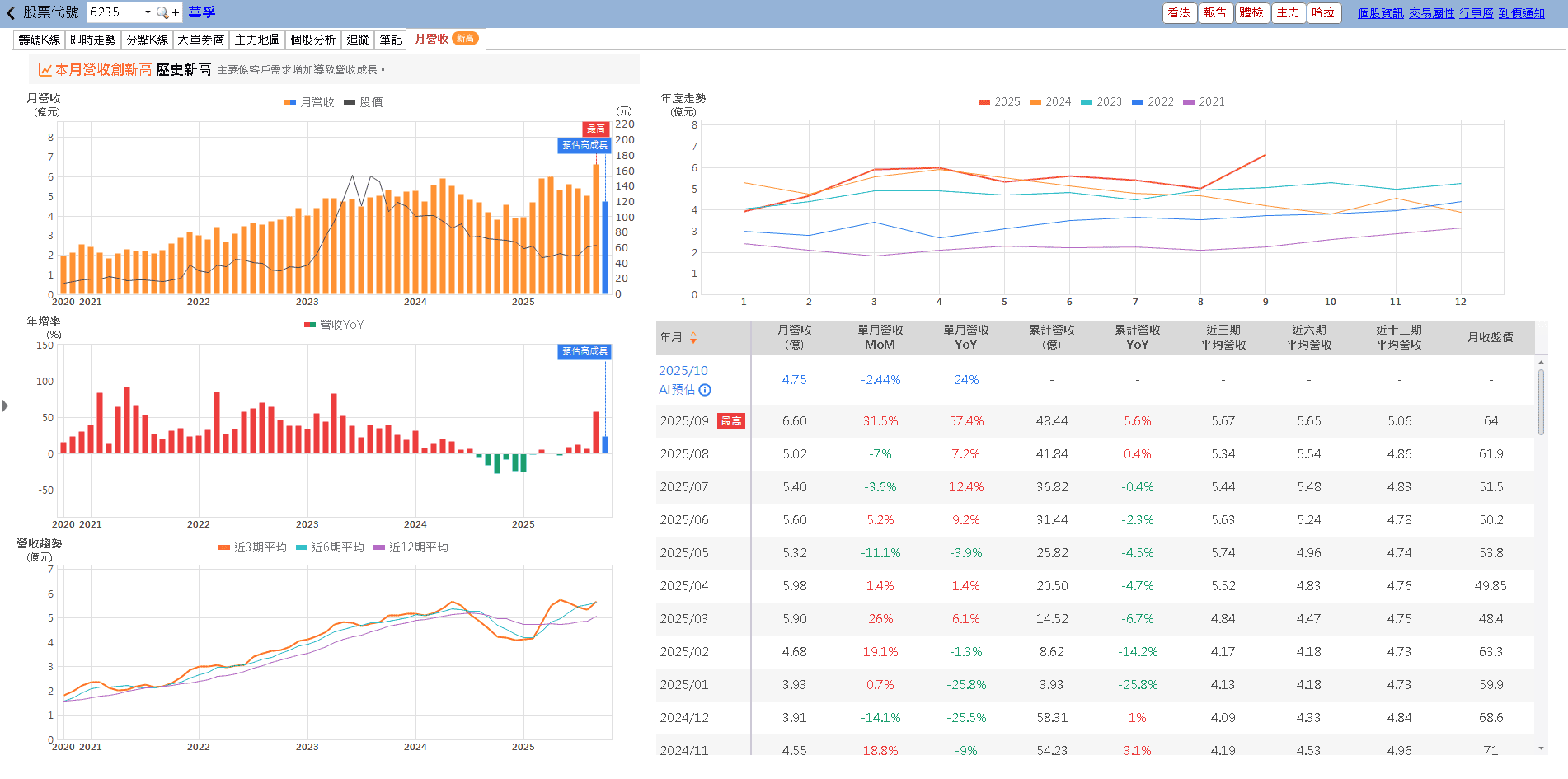The height and width of the screenshot is (779, 1568).
Task: Open the 主力地圖 tab
Action: pyautogui.click(x=257, y=40)
